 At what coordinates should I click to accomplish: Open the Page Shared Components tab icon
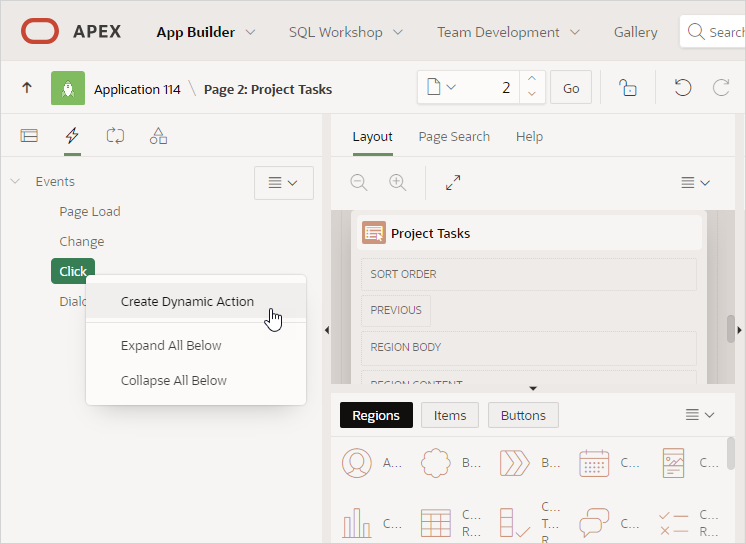(x=158, y=136)
